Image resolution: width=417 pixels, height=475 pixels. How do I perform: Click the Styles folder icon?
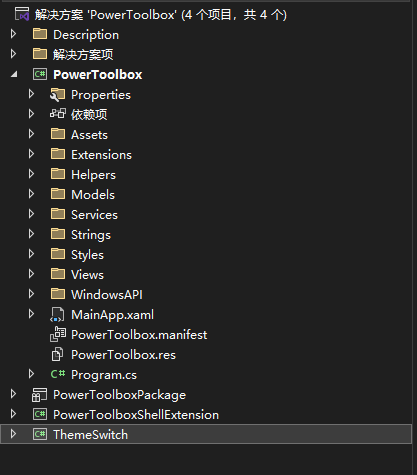click(x=58, y=254)
